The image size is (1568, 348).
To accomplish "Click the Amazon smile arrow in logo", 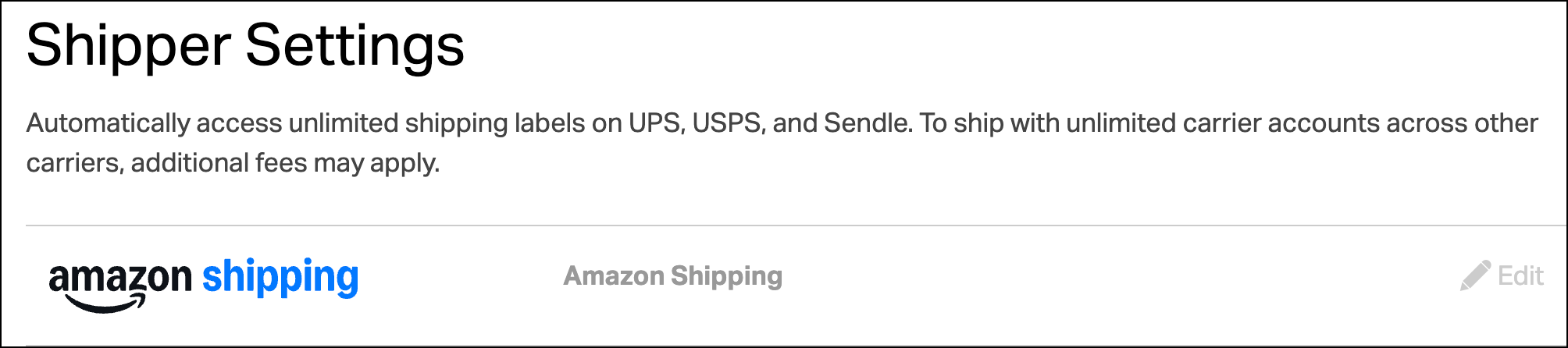I will [105, 303].
